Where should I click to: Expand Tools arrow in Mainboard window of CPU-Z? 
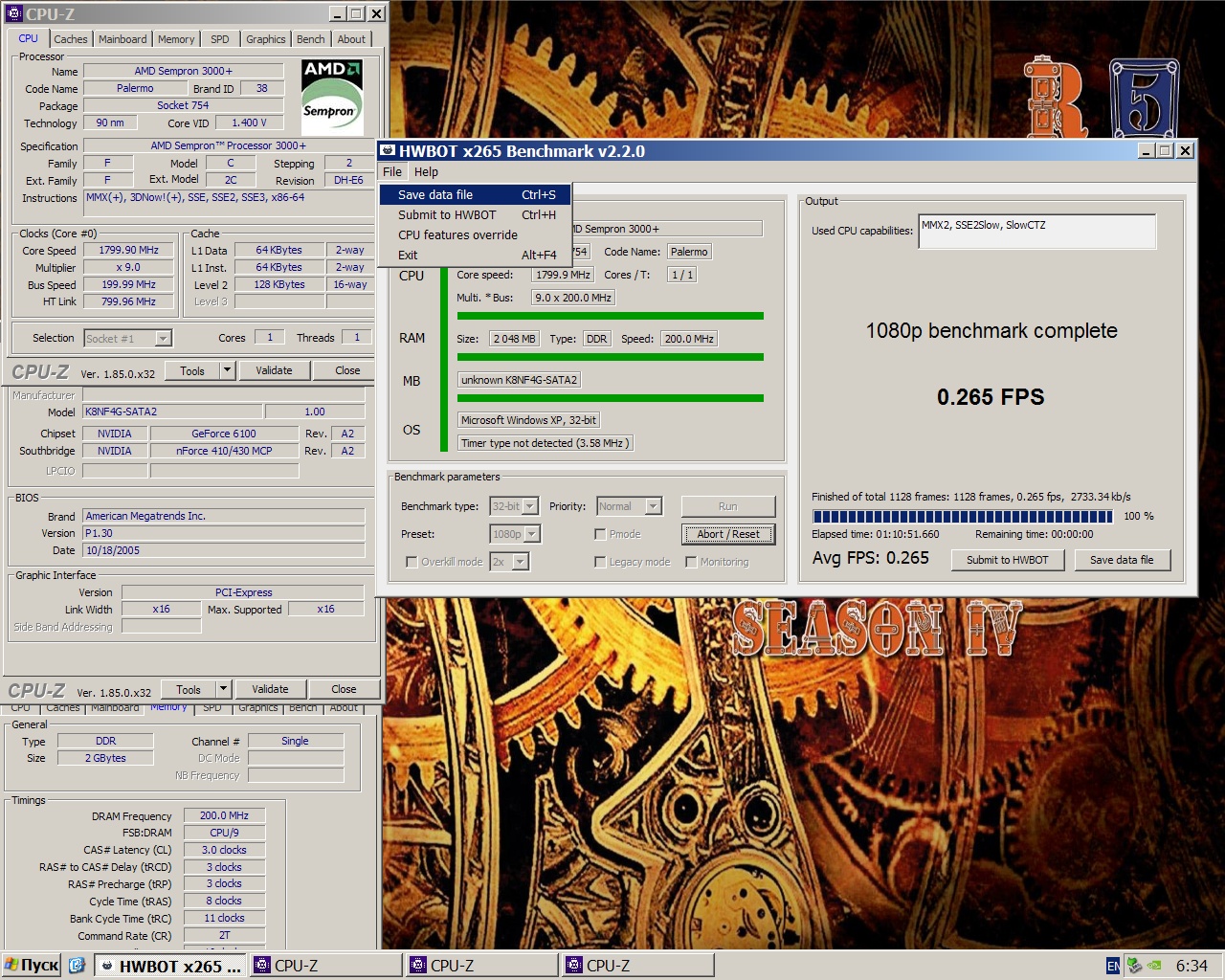tap(223, 689)
